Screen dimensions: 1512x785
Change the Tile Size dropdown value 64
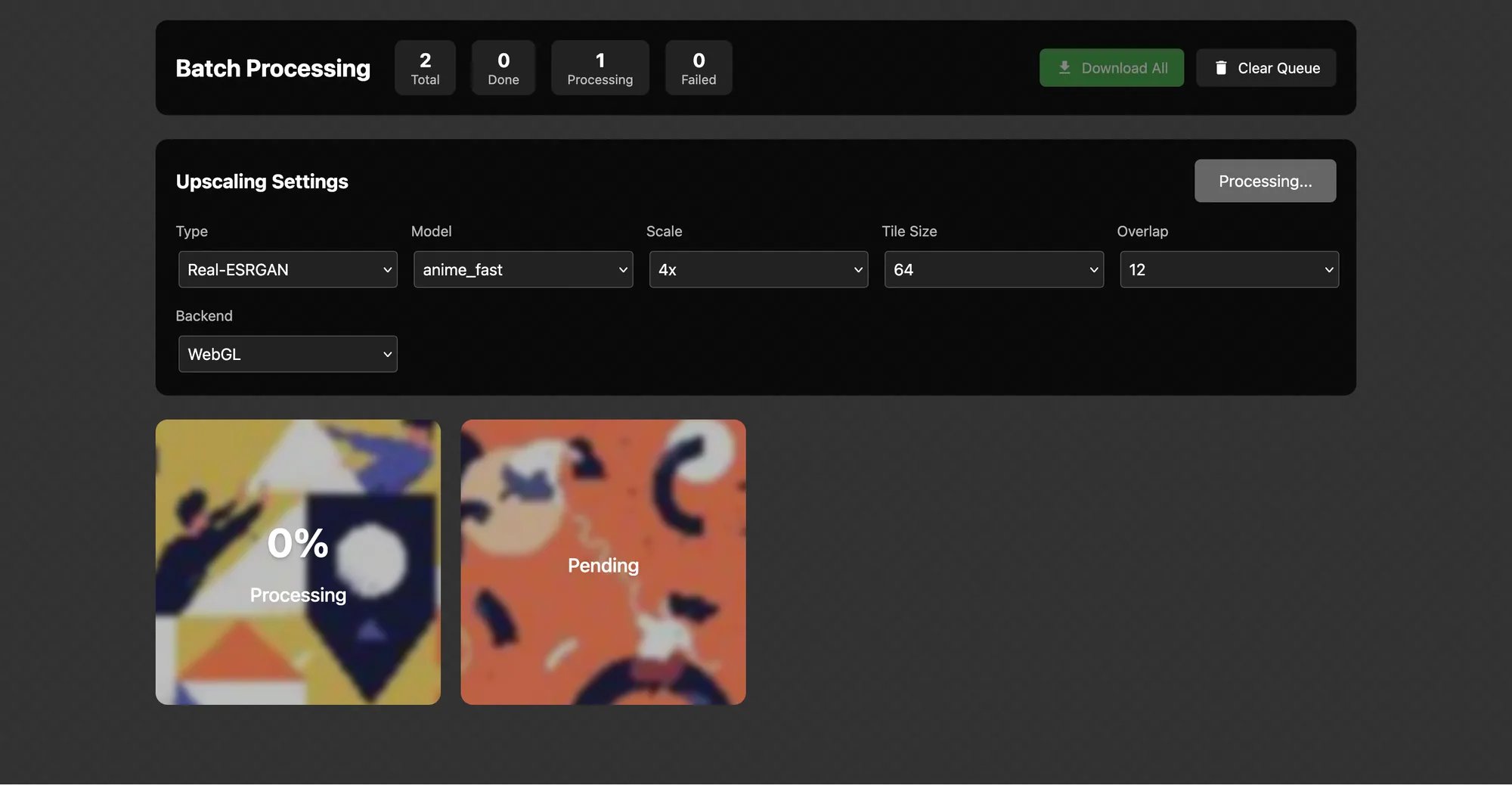(x=994, y=270)
